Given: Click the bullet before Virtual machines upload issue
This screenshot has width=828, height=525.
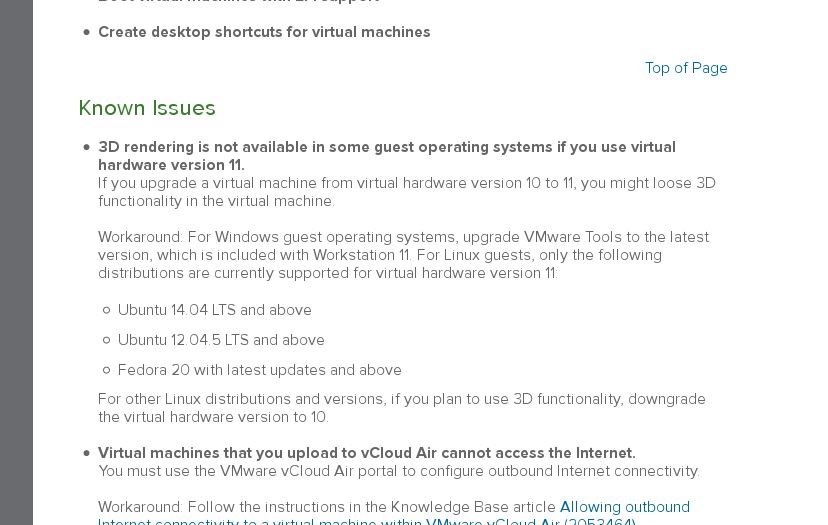Looking at the screenshot, I should (x=87, y=453).
